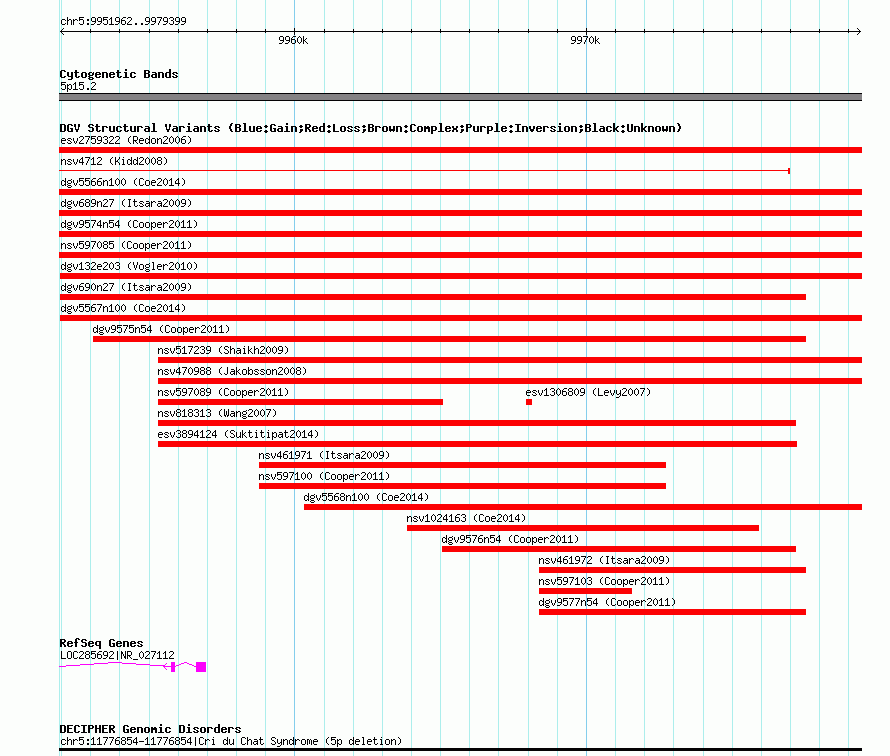This screenshot has width=890, height=756.
Task: Open the RefSeq Genes track title
Action: point(101,643)
